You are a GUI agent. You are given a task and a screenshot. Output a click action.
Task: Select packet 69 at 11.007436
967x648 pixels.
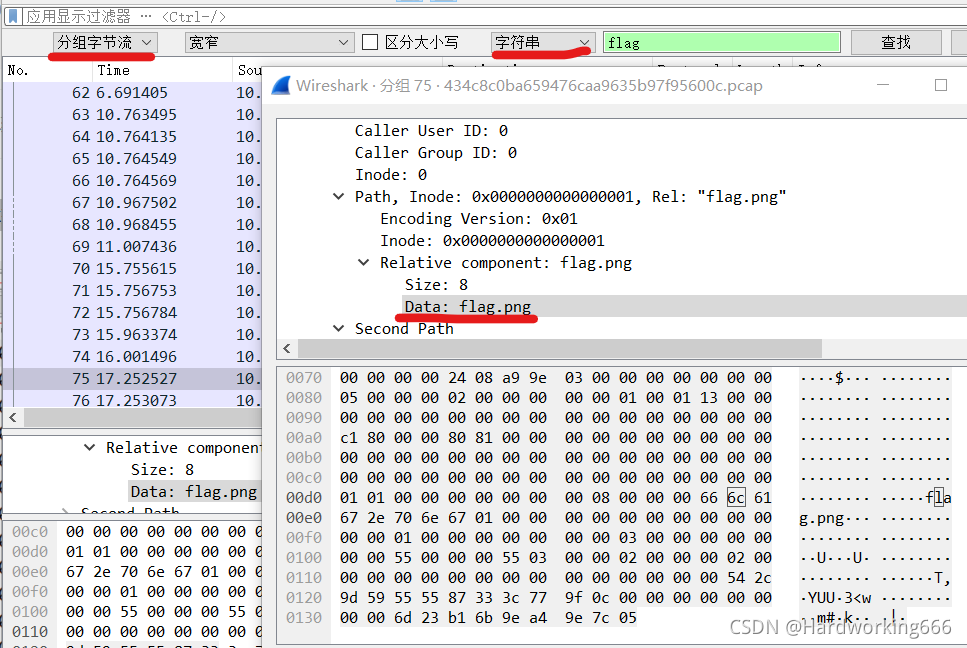132,247
